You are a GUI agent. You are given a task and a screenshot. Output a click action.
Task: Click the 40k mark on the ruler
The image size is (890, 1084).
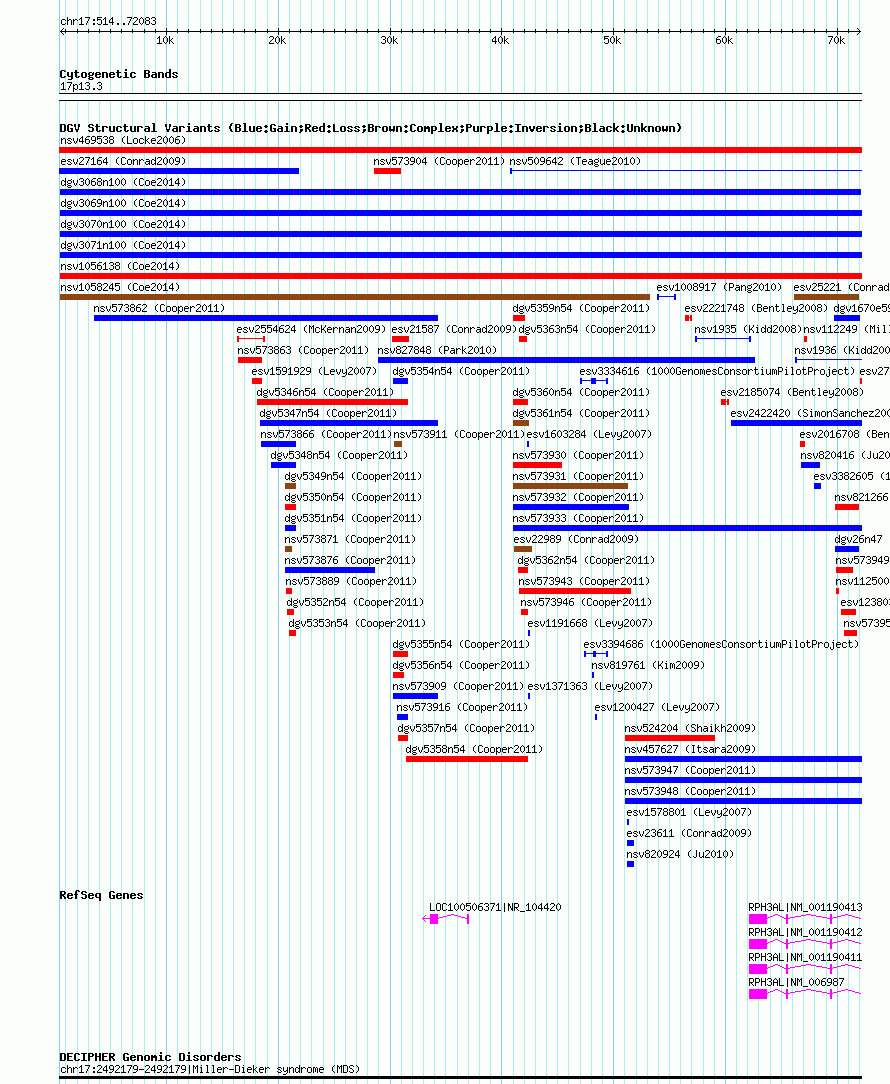click(x=500, y=40)
